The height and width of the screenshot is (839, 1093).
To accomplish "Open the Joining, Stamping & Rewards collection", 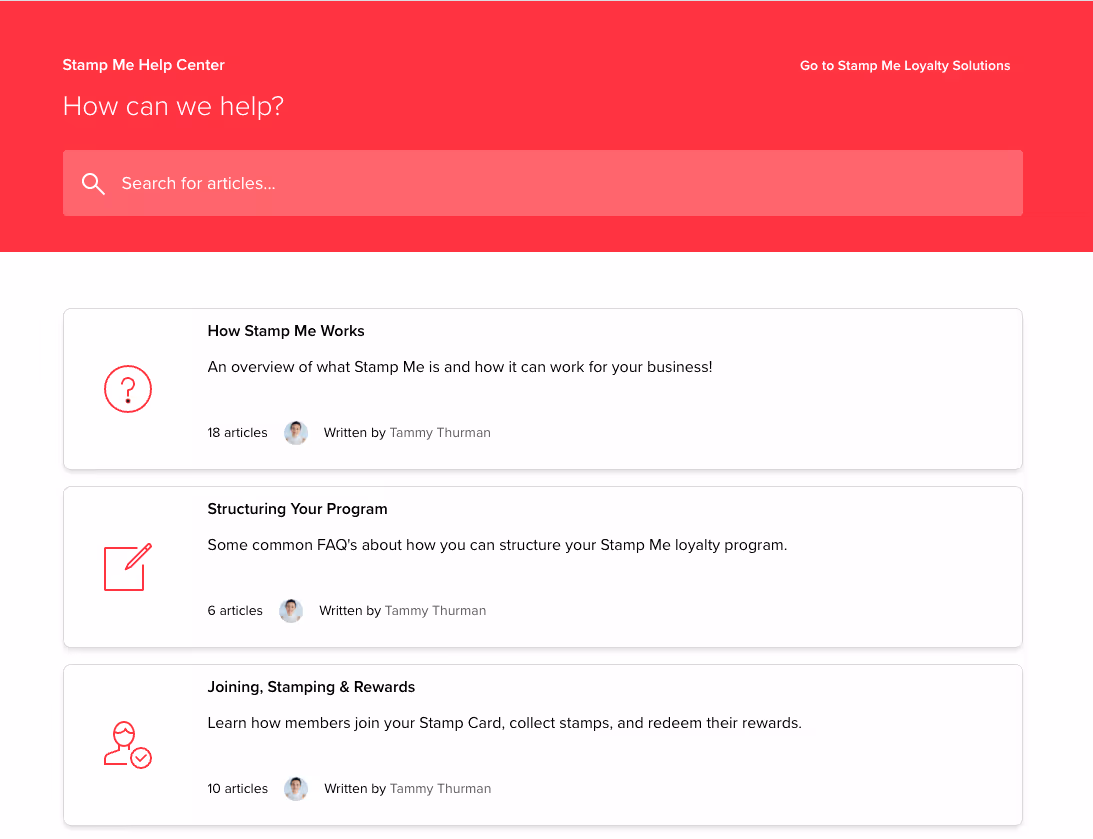I will pos(311,686).
